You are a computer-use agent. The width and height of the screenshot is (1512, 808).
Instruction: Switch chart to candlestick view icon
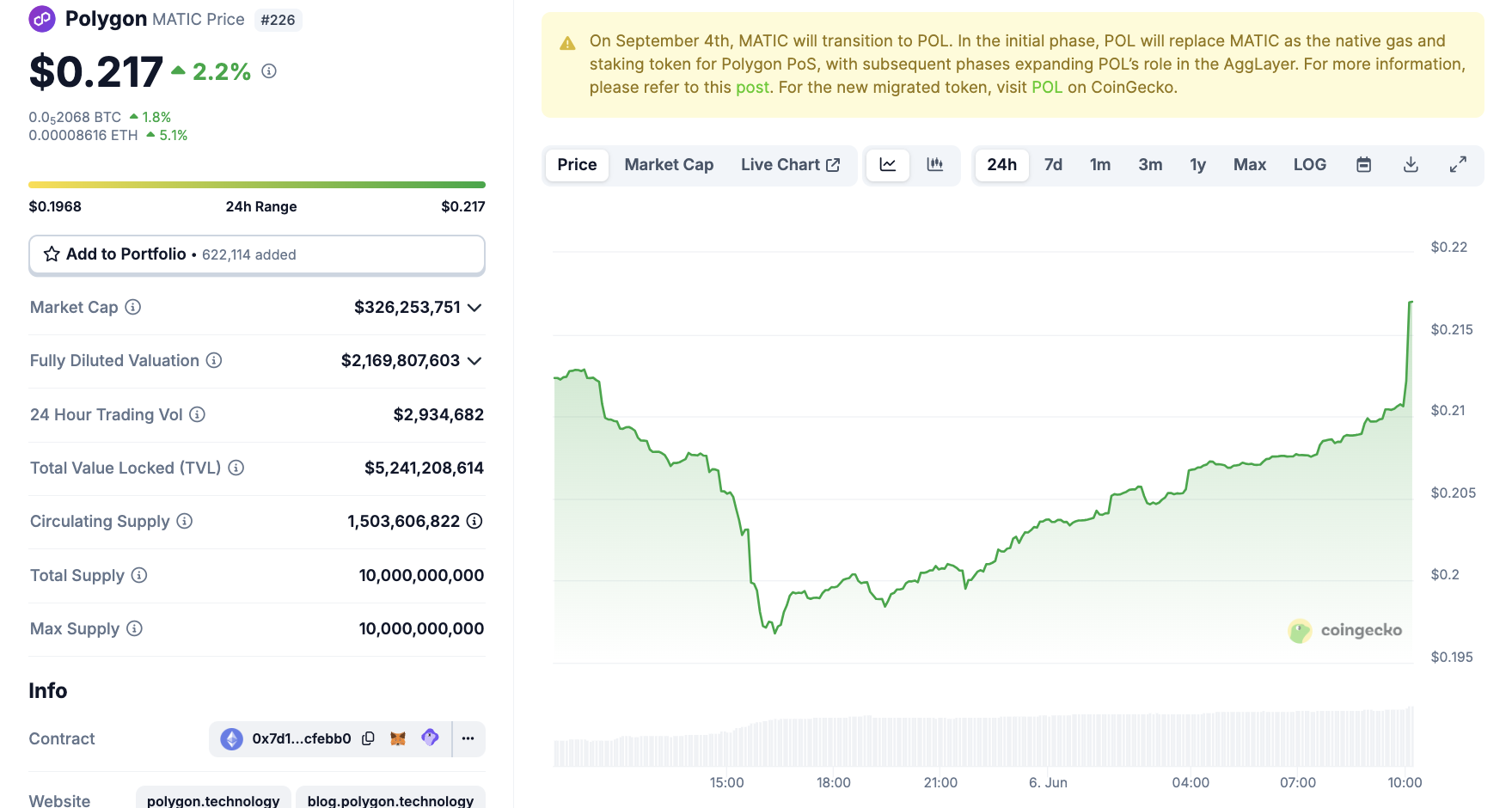coord(935,165)
